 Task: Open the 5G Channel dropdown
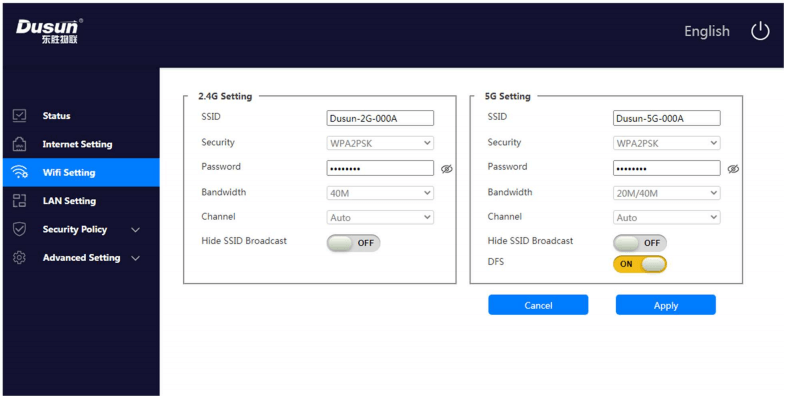click(666, 218)
